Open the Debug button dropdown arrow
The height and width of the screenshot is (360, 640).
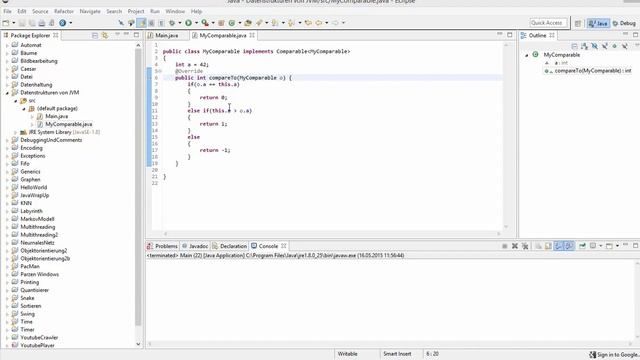tap(180, 23)
